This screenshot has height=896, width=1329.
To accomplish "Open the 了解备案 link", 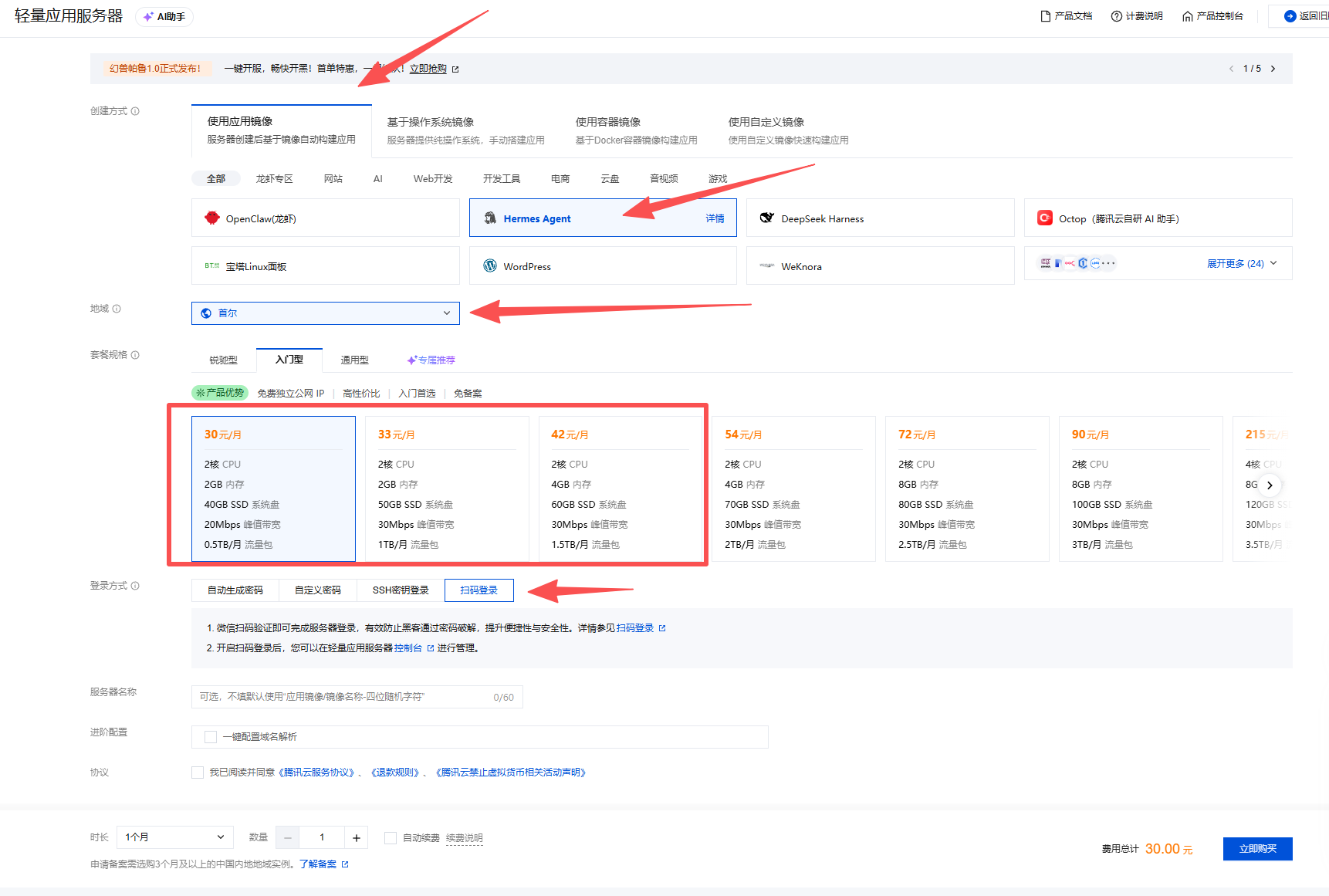I will (318, 864).
